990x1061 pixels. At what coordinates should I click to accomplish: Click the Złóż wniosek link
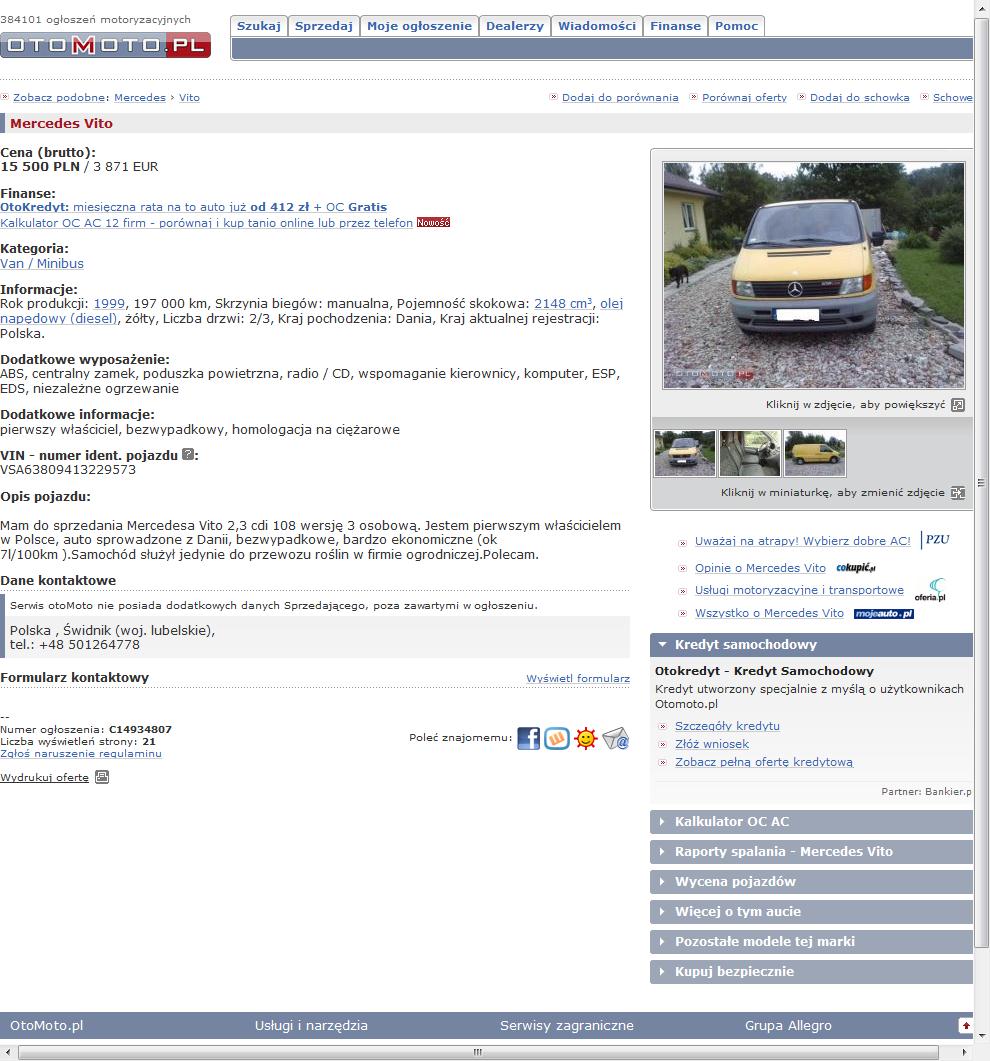point(712,744)
